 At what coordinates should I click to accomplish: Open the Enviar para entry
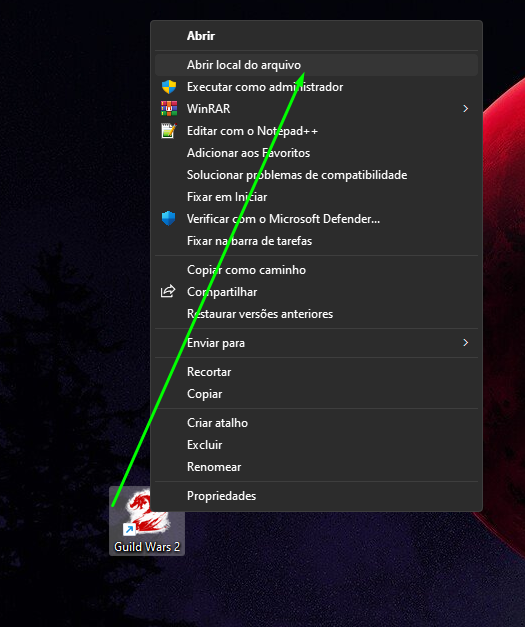pos(316,343)
